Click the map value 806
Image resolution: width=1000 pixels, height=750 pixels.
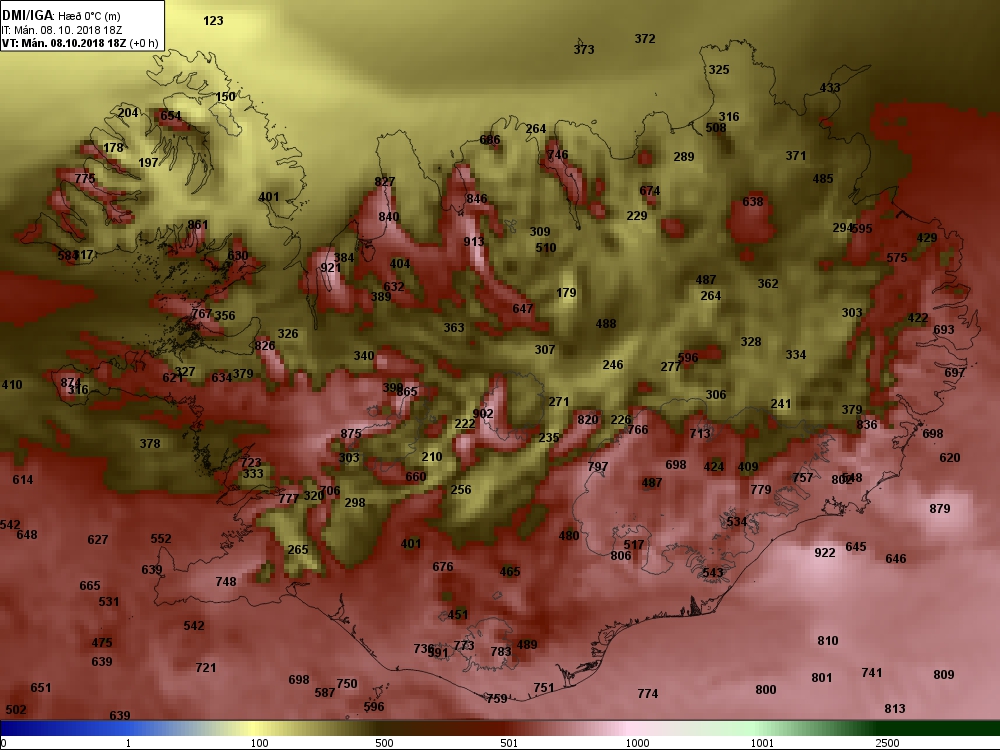[x=621, y=555]
